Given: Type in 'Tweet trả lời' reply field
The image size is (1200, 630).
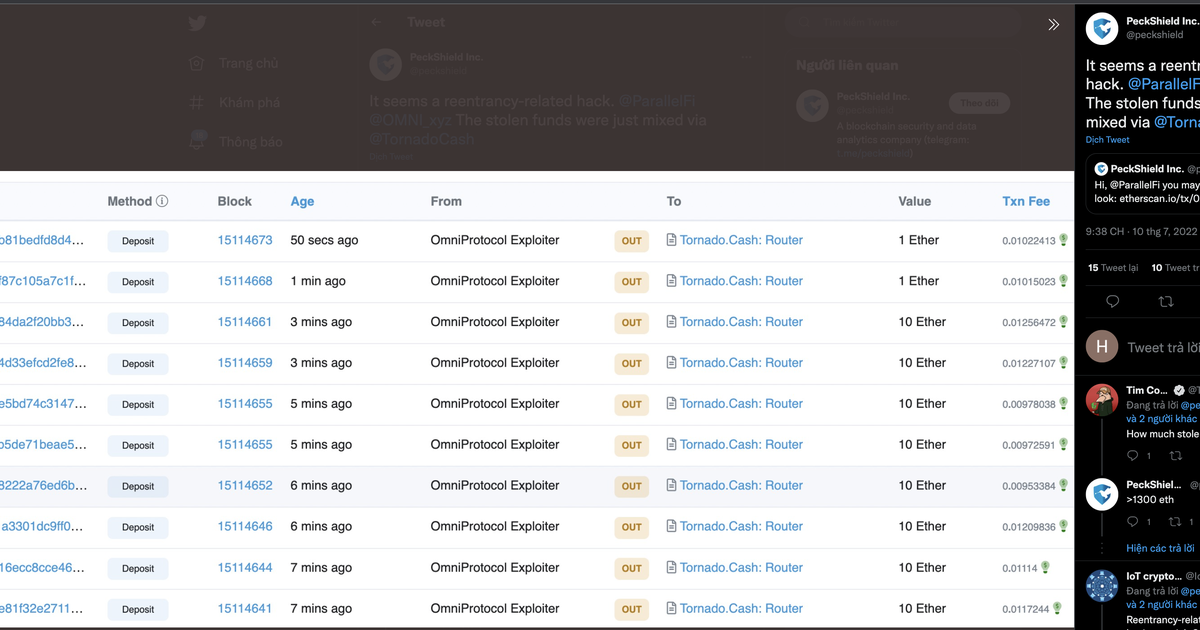Looking at the screenshot, I should (x=1162, y=347).
